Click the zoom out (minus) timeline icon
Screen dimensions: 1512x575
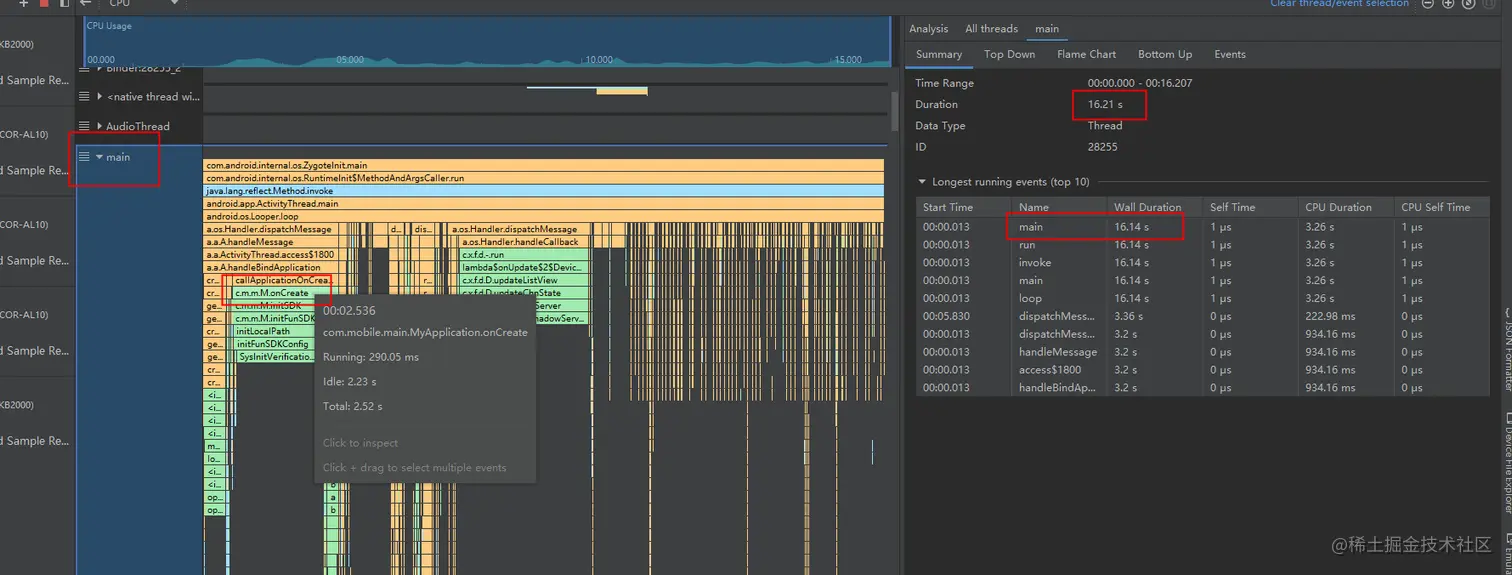[x=1428, y=4]
